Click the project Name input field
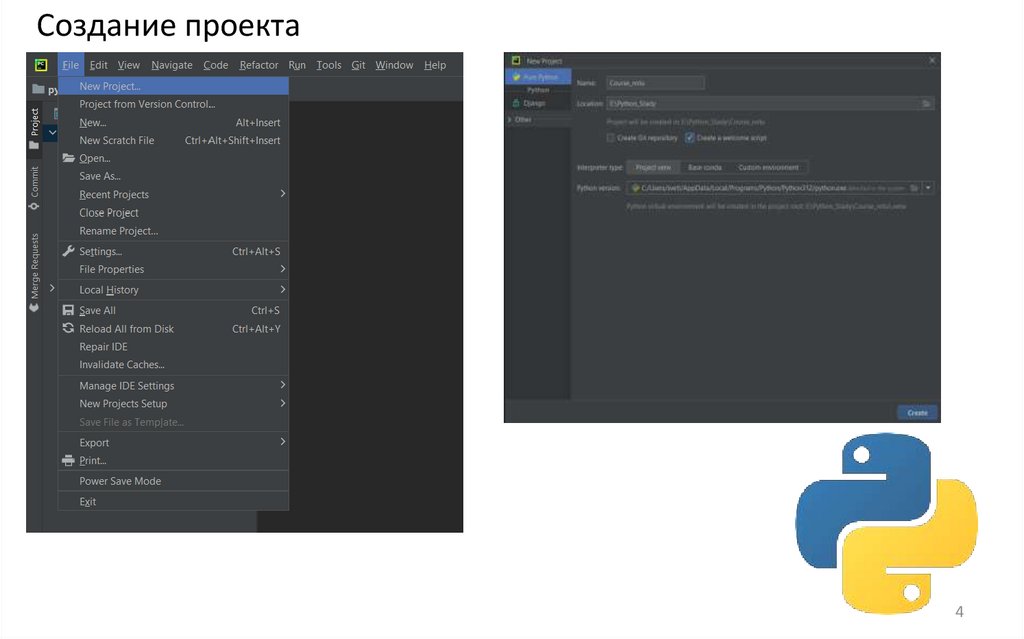The image size is (1024, 639). [655, 83]
